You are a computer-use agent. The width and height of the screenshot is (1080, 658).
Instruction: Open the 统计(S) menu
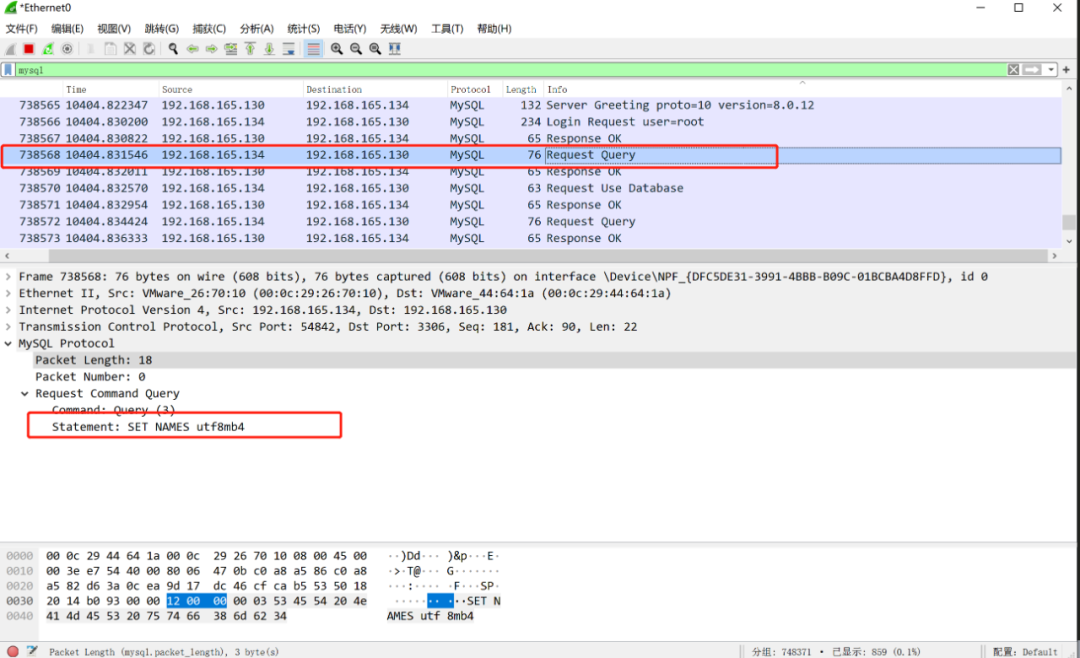pos(303,29)
